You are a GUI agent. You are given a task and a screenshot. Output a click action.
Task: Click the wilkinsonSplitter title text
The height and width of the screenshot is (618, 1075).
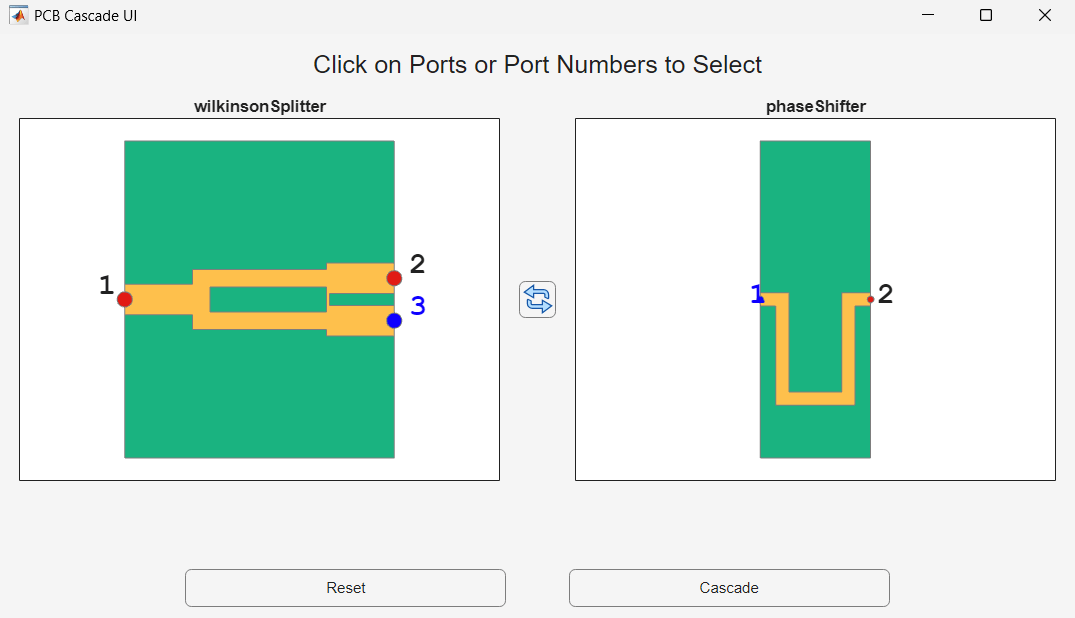pos(260,106)
